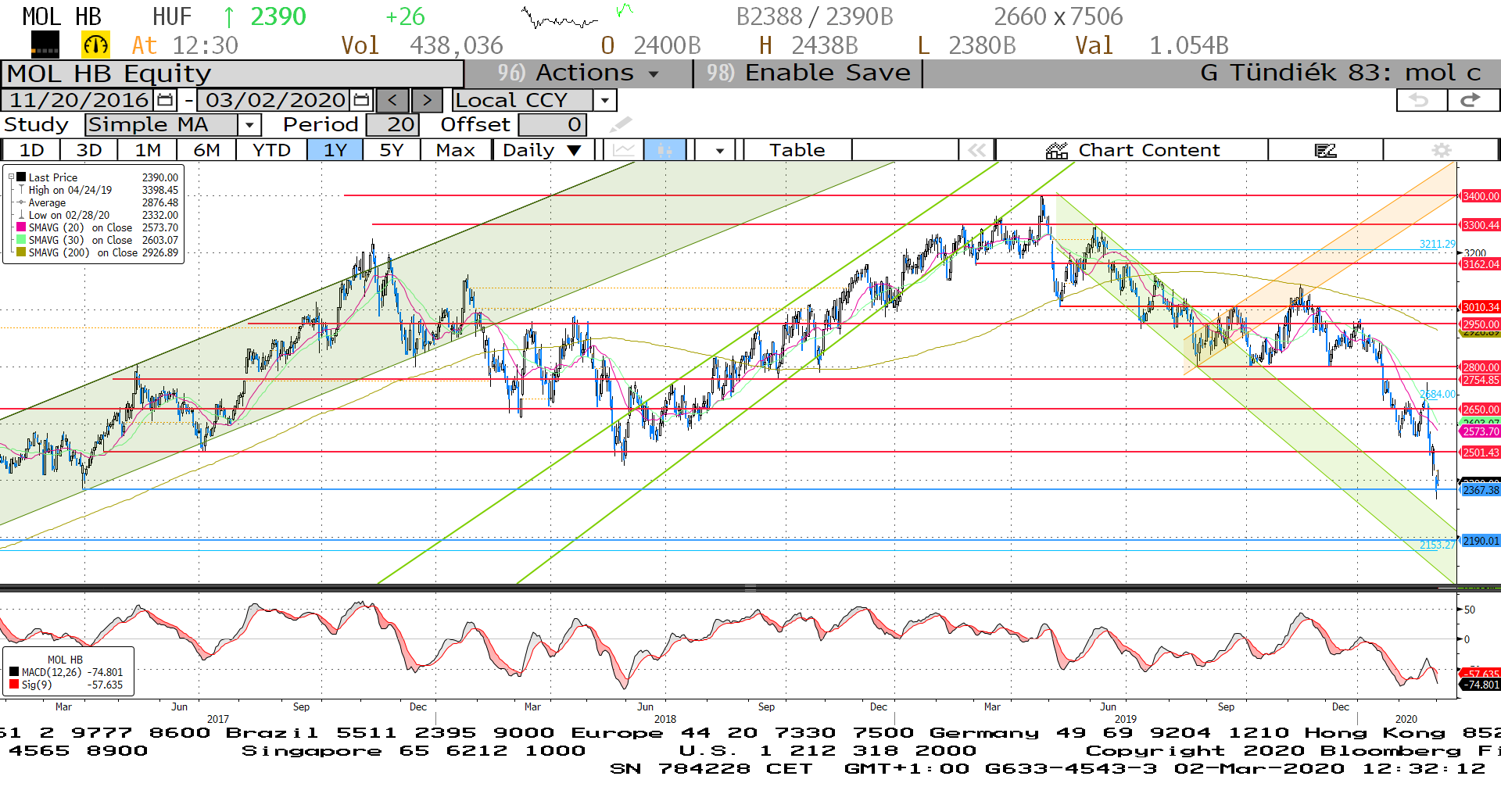Click the 3162.04 price level label
The image size is (1501, 812).
click(1481, 264)
